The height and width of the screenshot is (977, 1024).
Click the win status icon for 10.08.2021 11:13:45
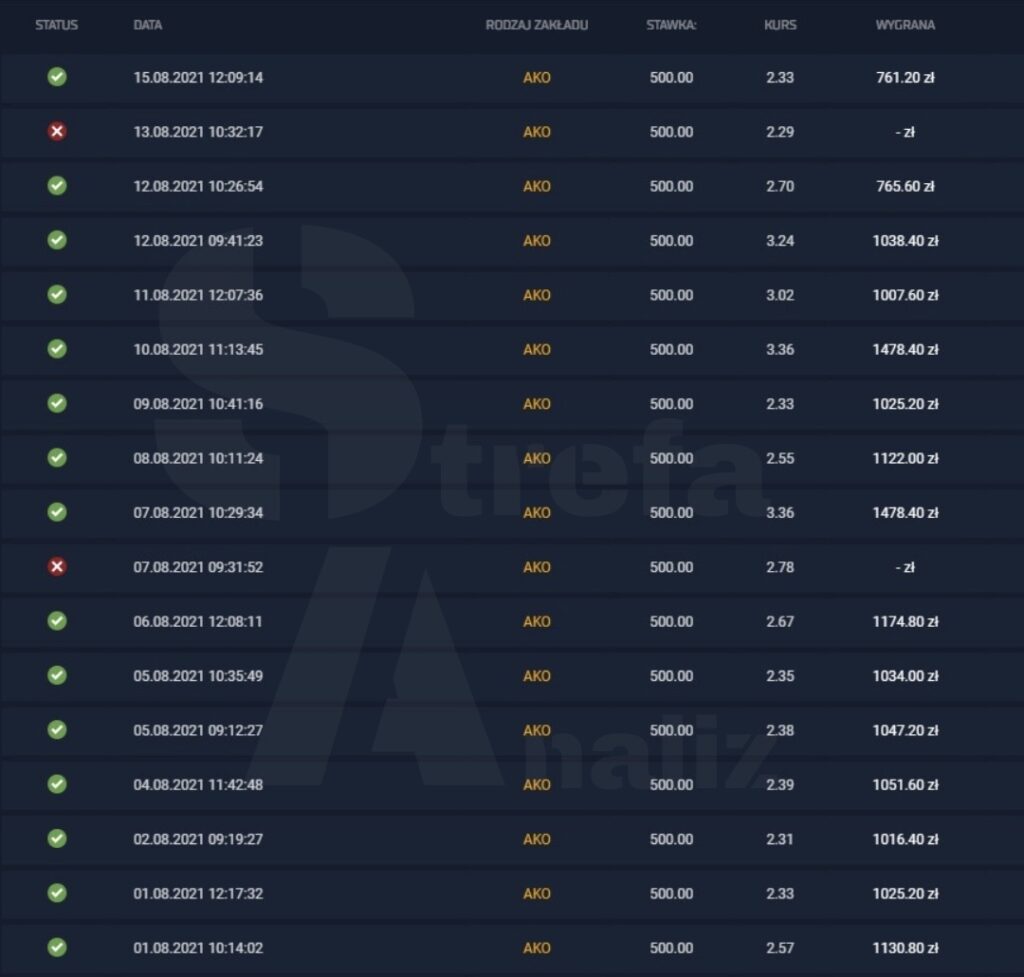point(57,349)
